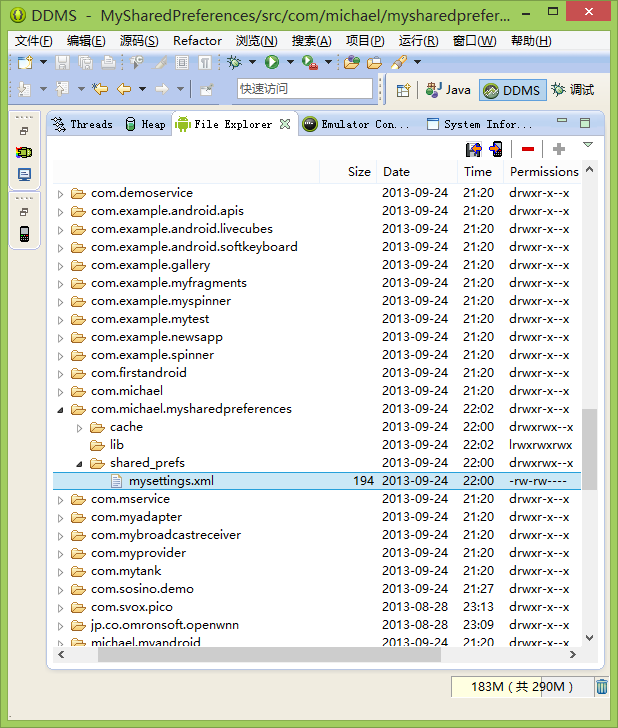Click the horizontal scrollbar right arrow
Image resolution: width=618 pixels, height=728 pixels.
[573, 654]
